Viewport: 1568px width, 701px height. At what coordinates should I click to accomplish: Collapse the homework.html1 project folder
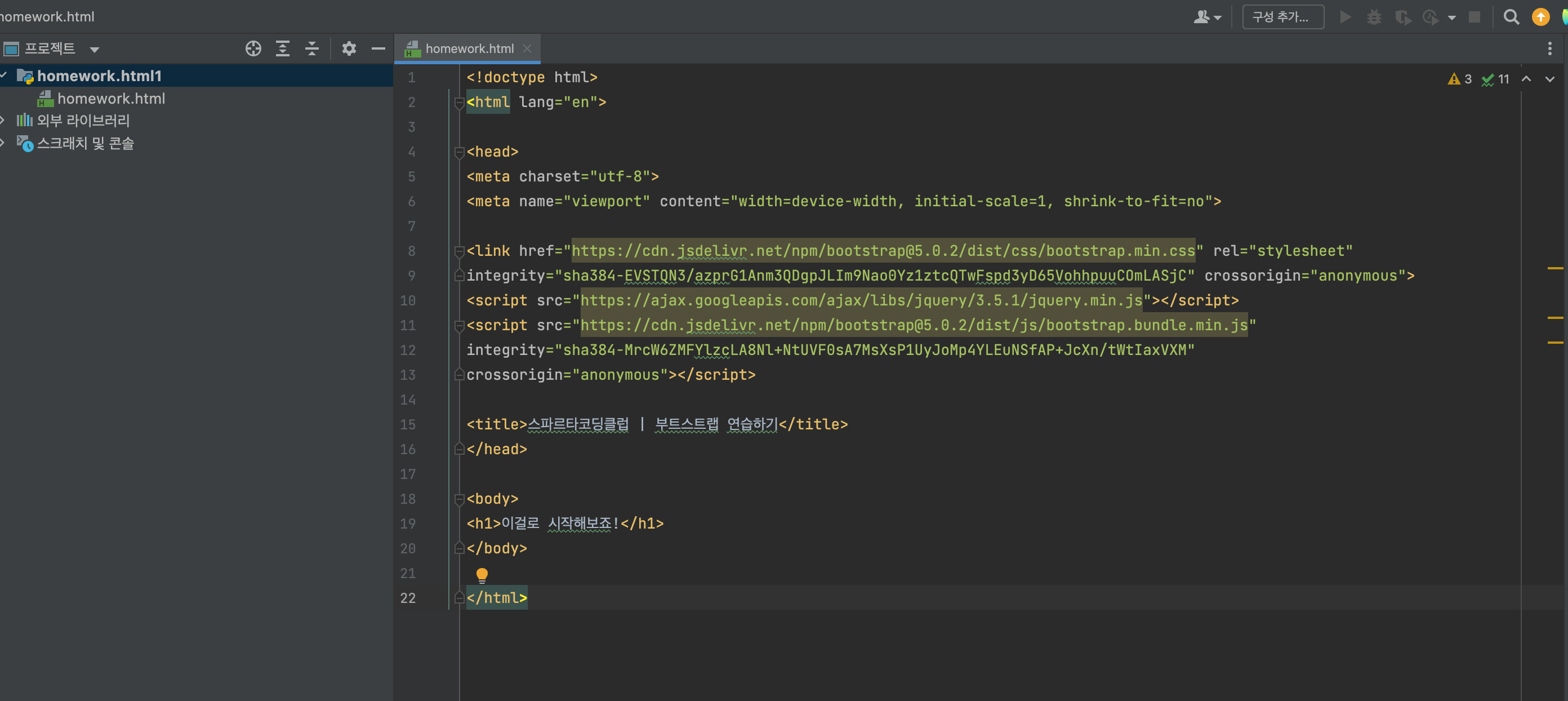pyautogui.click(x=3, y=76)
